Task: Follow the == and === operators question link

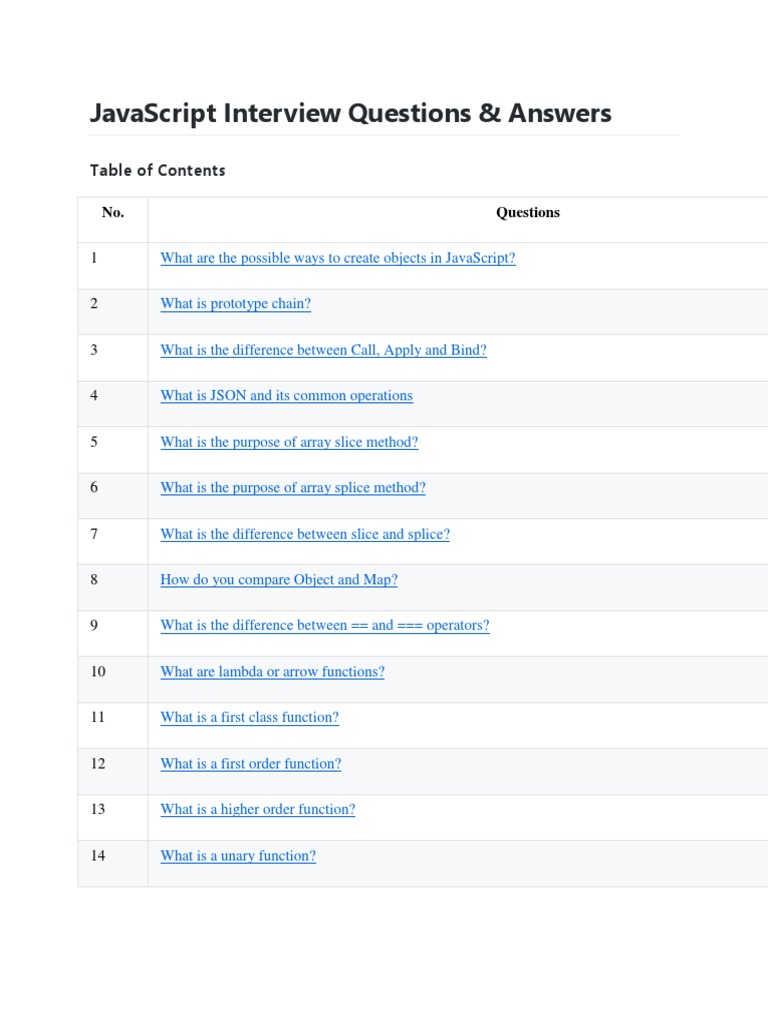Action: [x=325, y=626]
